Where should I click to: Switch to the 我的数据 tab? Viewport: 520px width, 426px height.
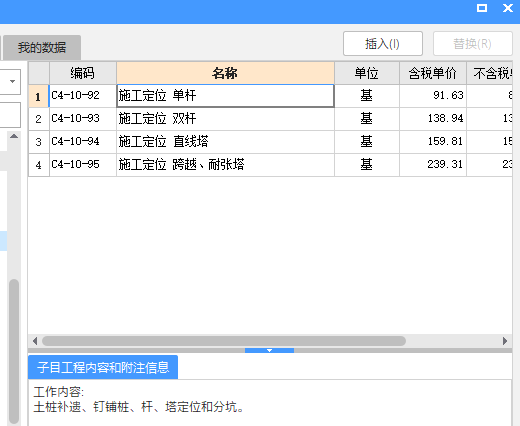tap(42, 47)
